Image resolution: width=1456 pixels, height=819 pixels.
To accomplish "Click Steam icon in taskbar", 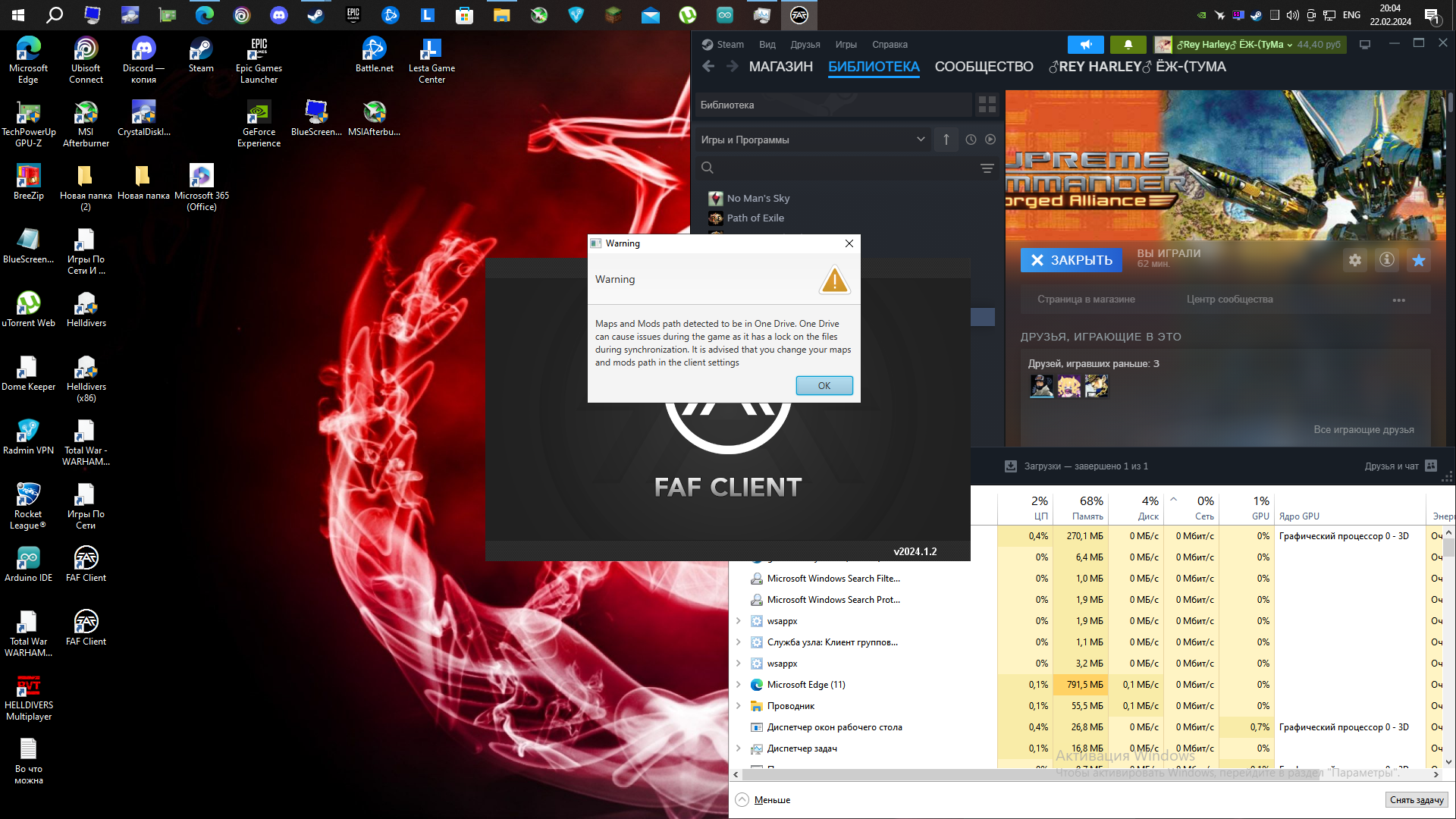I will point(316,14).
